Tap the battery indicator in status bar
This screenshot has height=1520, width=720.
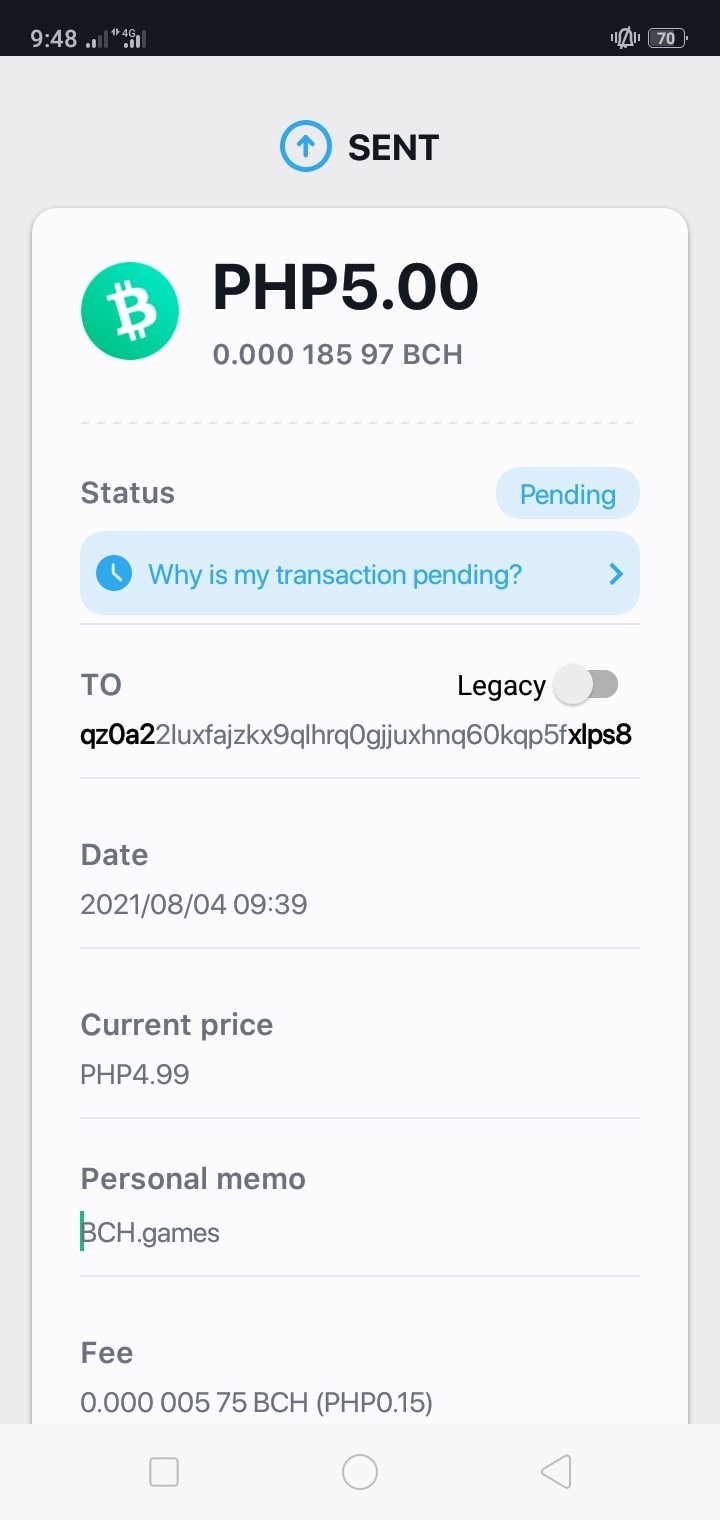point(667,39)
